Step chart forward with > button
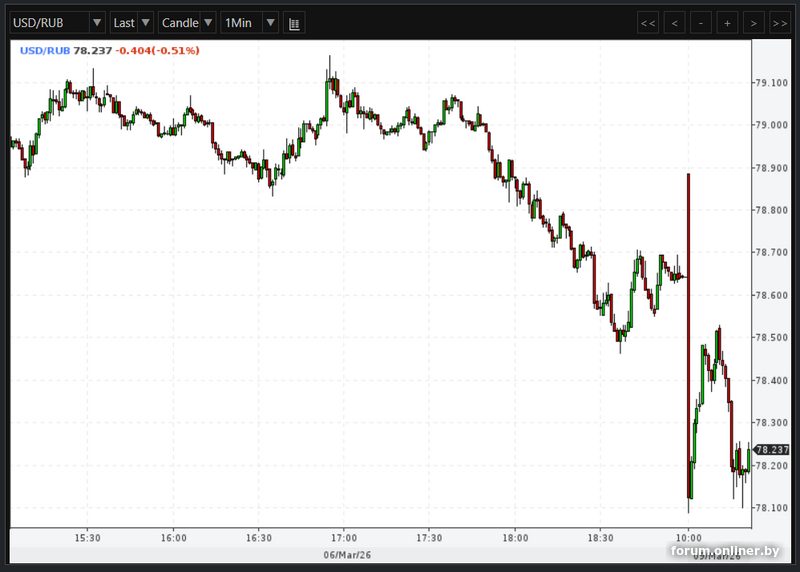Screen dimensions: 800x572 tap(754, 23)
